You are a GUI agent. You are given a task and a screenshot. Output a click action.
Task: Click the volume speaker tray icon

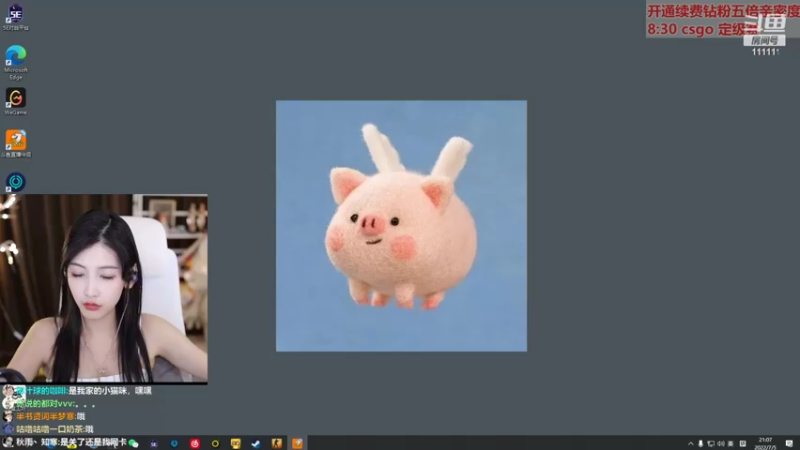721,443
